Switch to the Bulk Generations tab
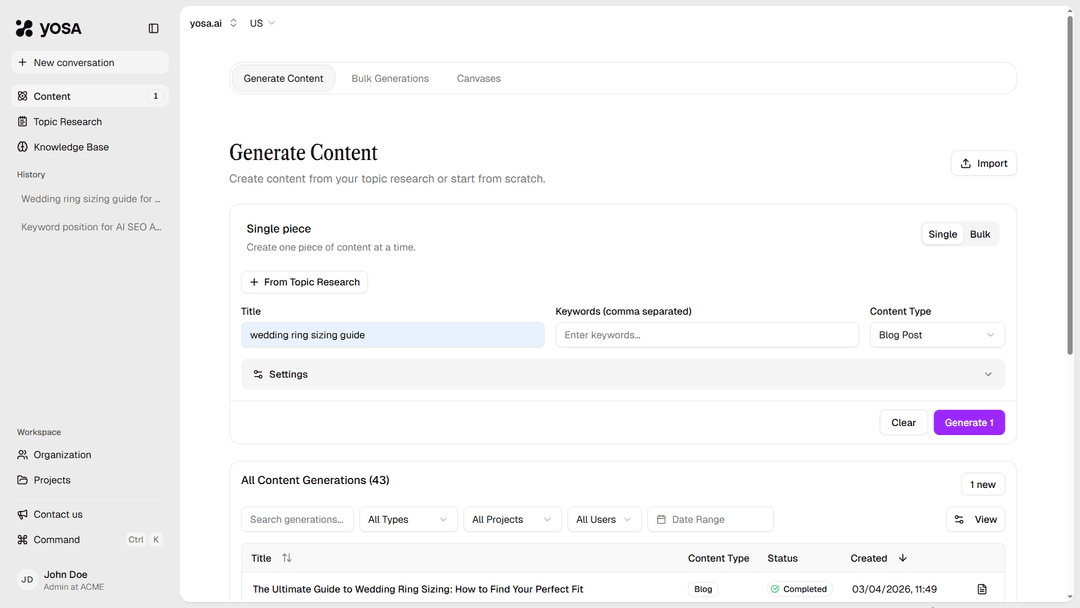This screenshot has width=1080, height=608. (x=390, y=78)
